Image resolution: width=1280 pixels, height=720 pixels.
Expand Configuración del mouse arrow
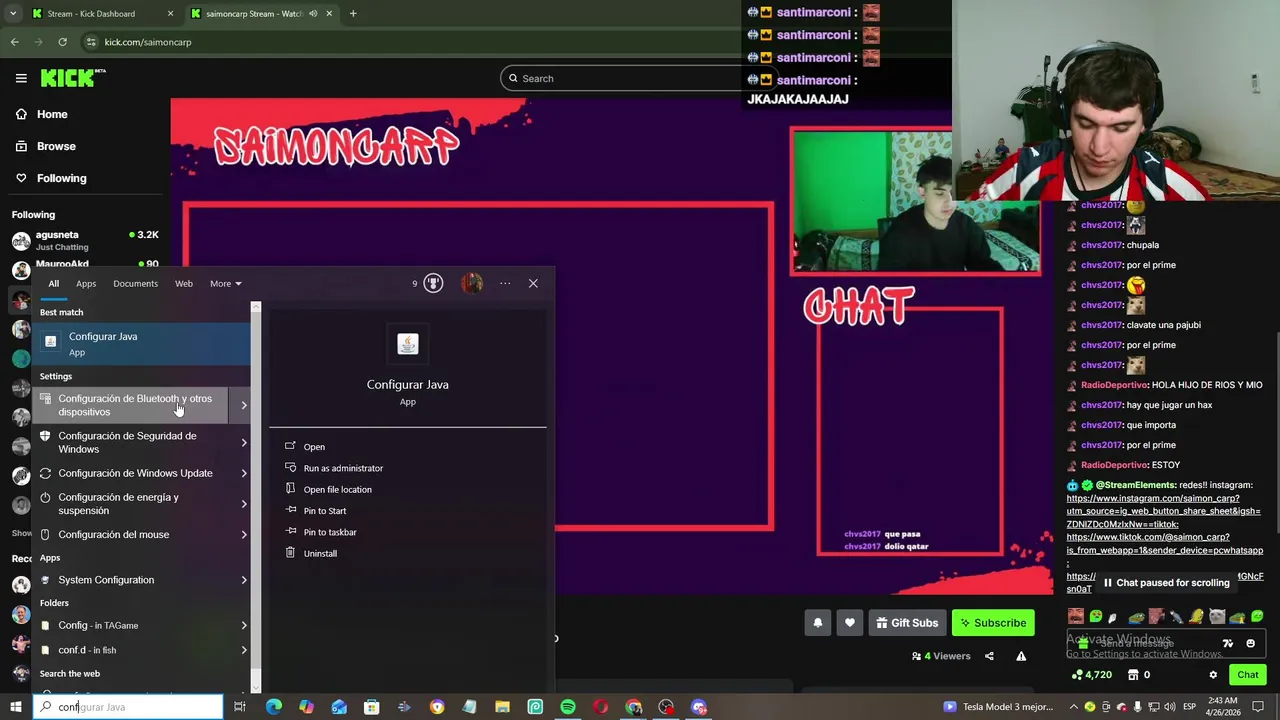pos(244,534)
